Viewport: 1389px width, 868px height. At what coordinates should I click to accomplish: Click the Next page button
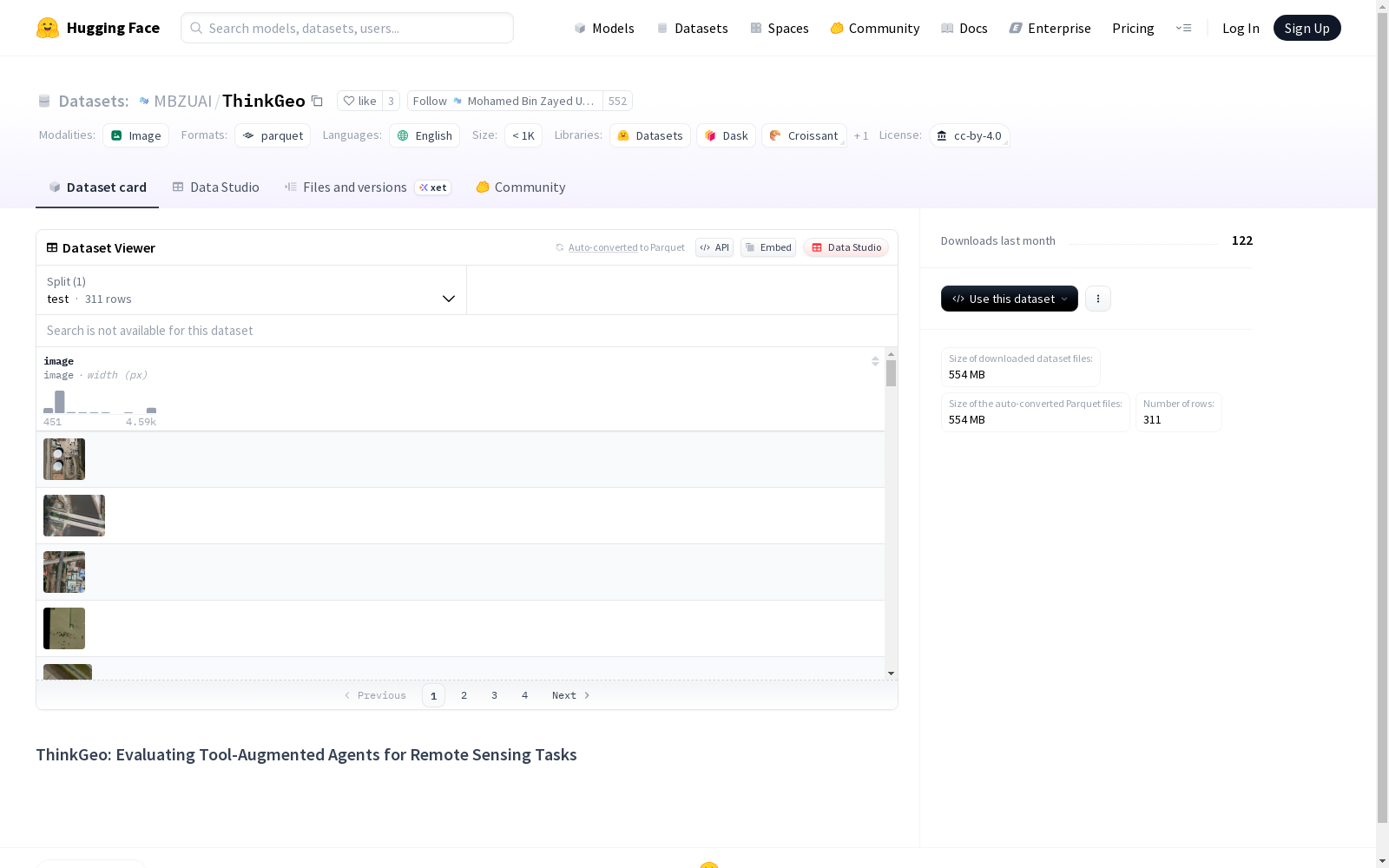(x=571, y=695)
